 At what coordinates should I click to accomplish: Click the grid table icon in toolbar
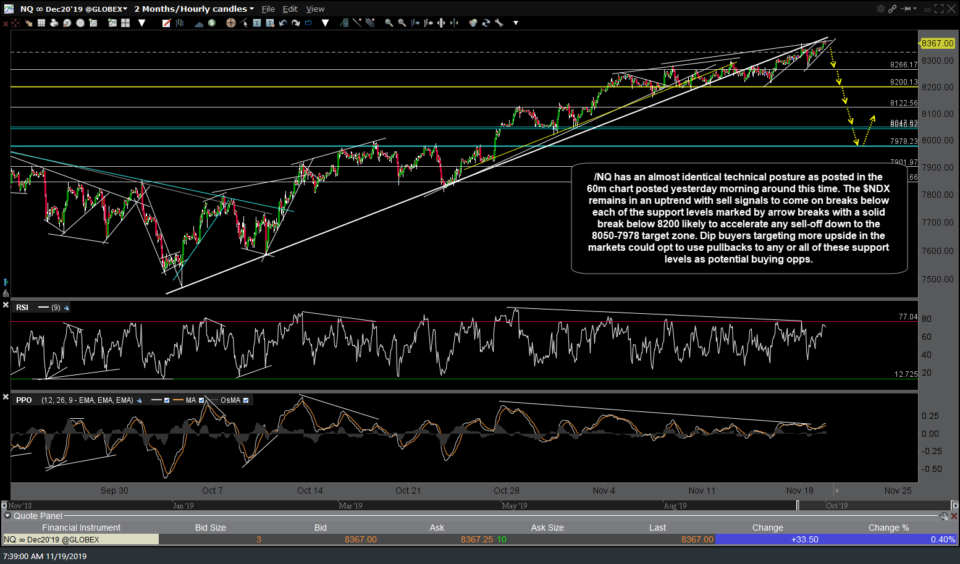[x=41, y=23]
